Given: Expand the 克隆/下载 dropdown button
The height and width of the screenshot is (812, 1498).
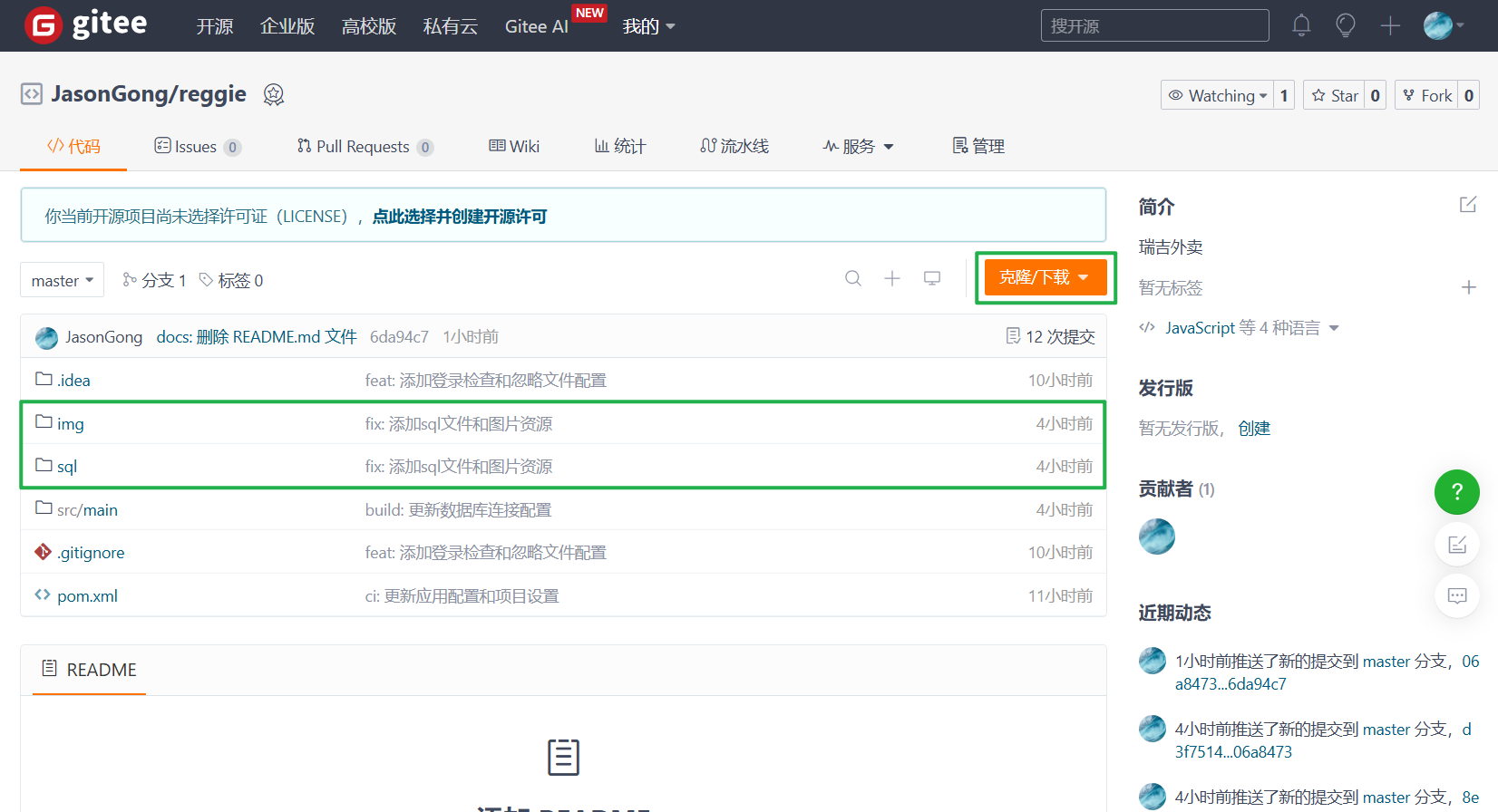Looking at the screenshot, I should [1045, 277].
